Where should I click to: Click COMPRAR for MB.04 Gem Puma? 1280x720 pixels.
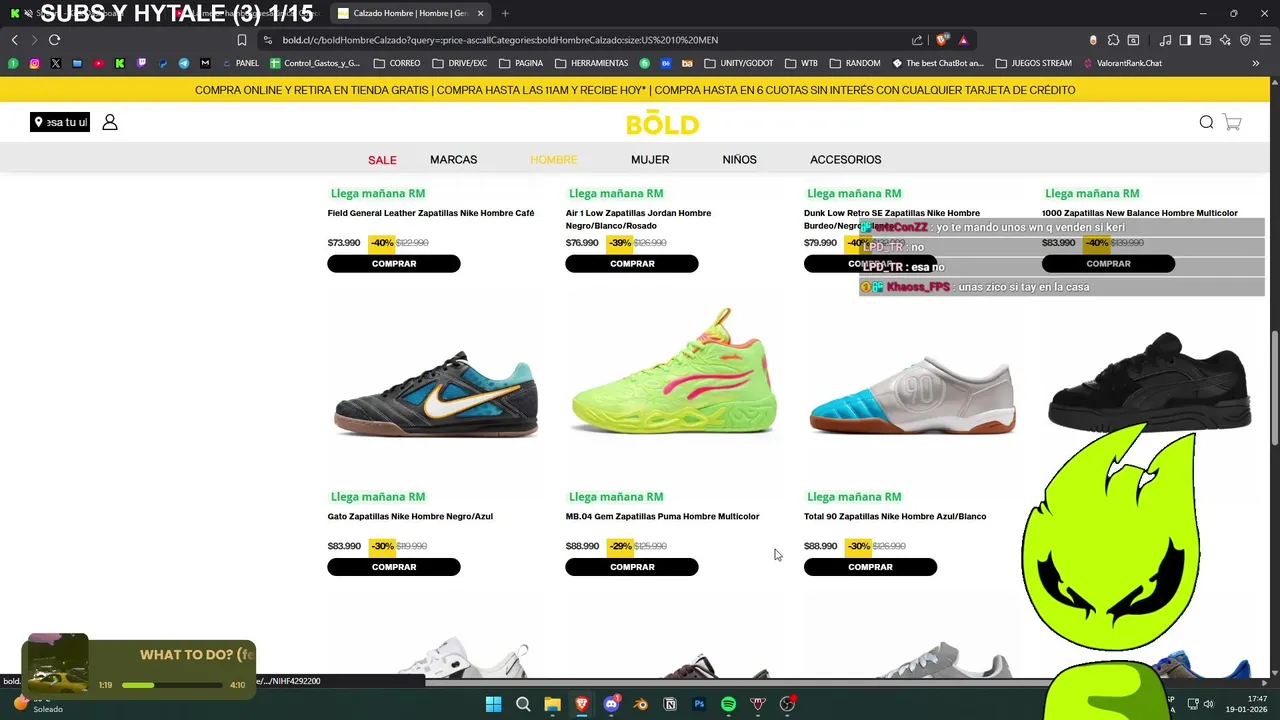(632, 567)
